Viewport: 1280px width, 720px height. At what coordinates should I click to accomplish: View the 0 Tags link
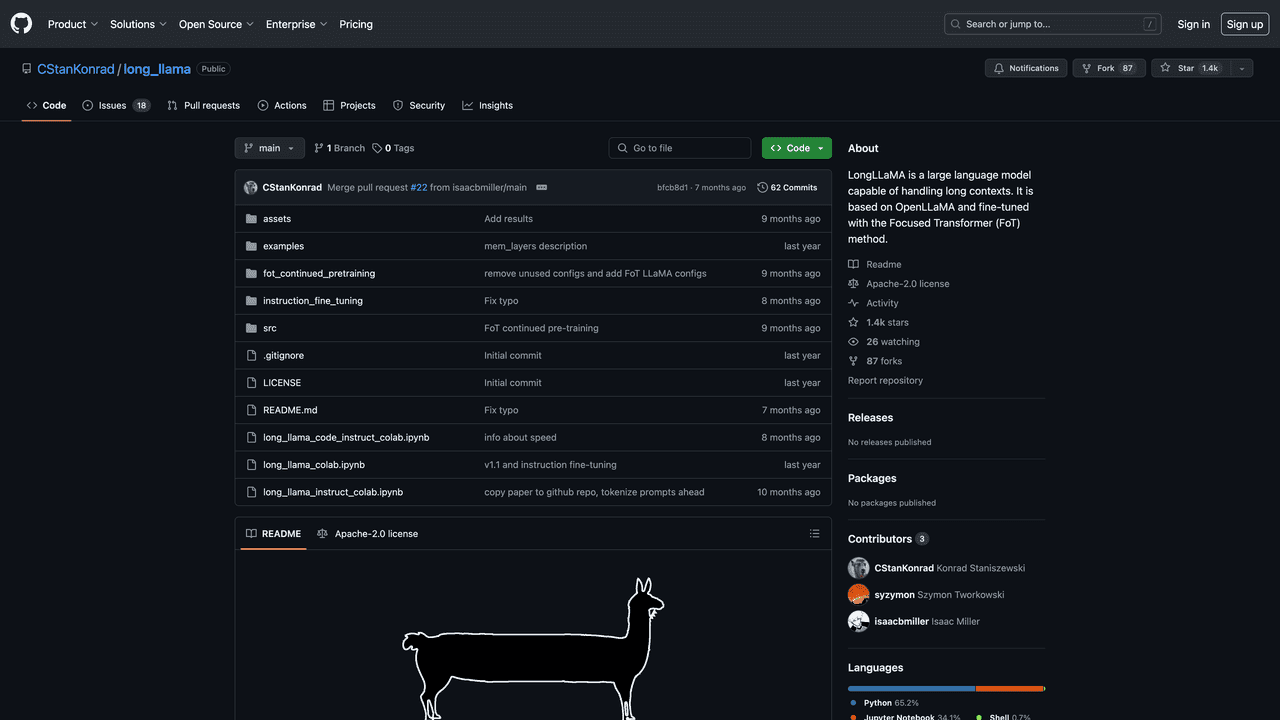pyautogui.click(x=393, y=148)
